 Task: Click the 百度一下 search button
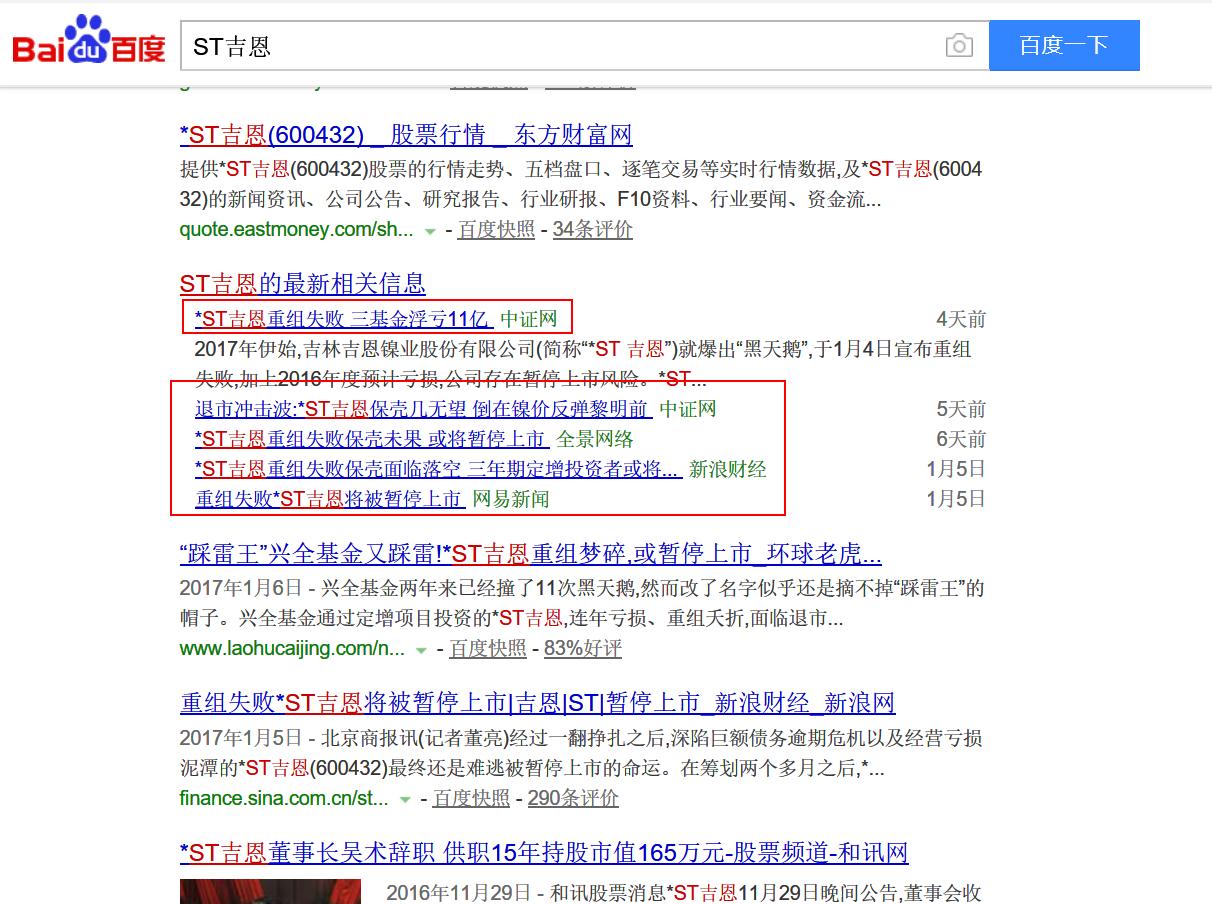point(1064,45)
